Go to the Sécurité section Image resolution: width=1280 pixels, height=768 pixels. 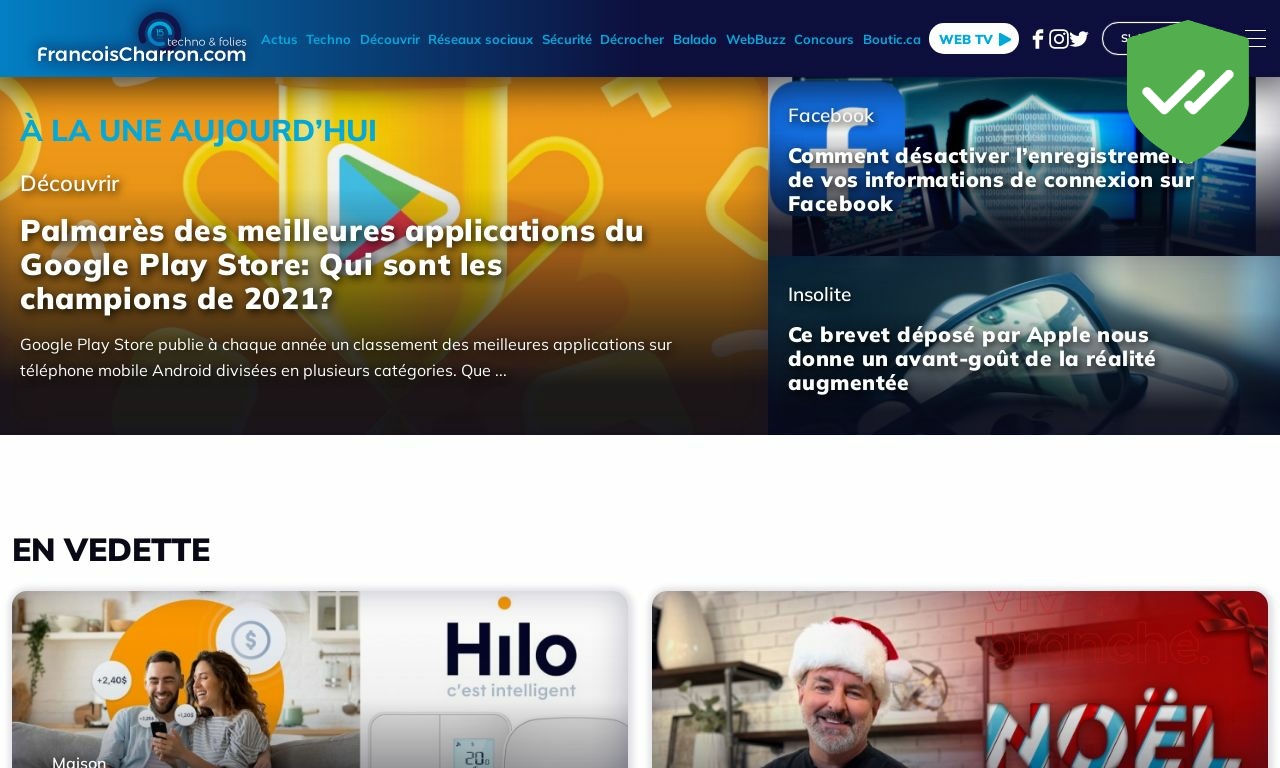click(567, 39)
